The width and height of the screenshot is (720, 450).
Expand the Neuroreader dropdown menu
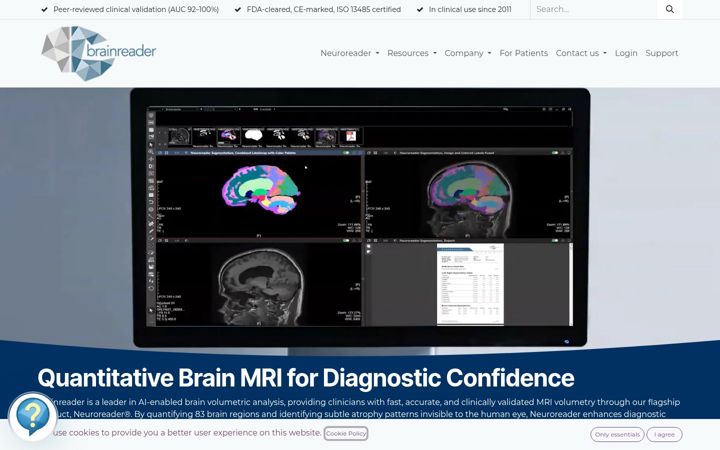click(x=349, y=53)
